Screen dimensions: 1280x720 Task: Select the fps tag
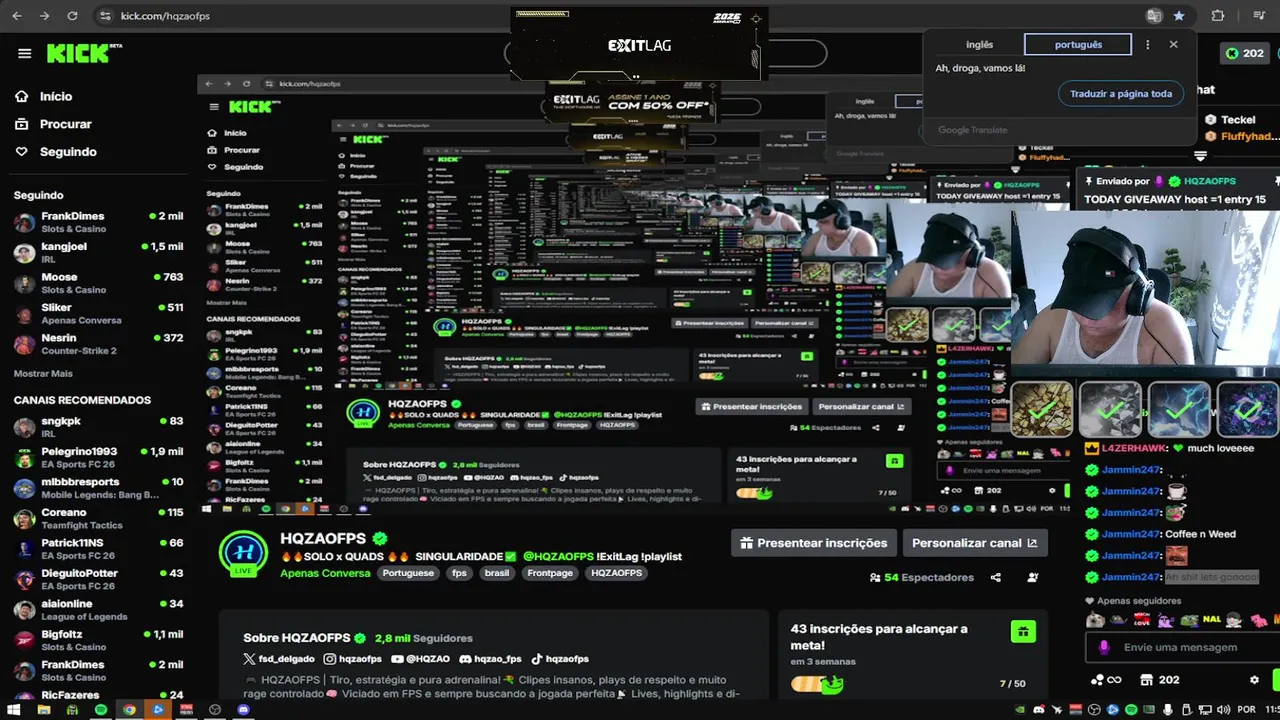[x=459, y=573]
